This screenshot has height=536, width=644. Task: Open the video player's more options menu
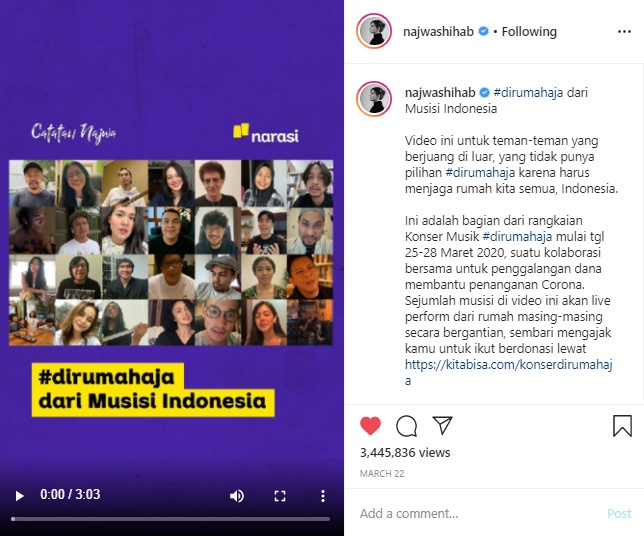(x=323, y=496)
